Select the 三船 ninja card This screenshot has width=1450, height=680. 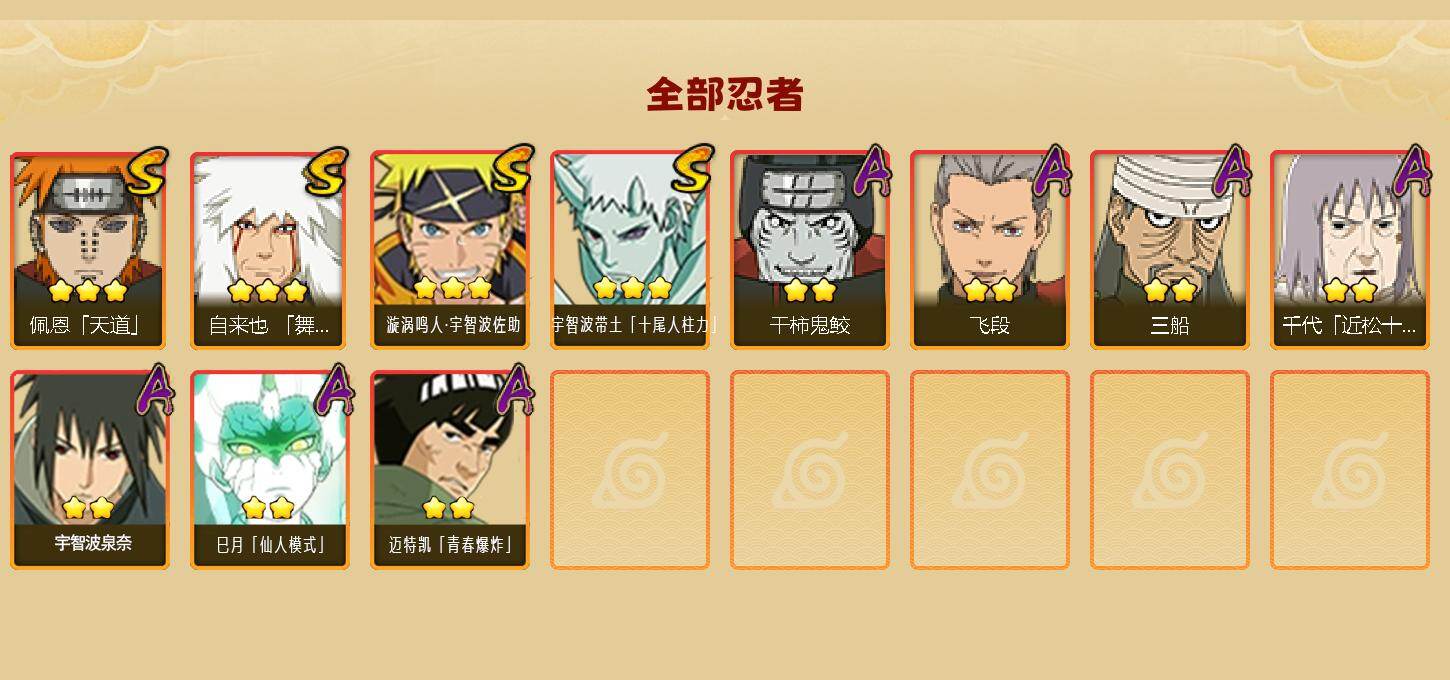[x=1170, y=250]
